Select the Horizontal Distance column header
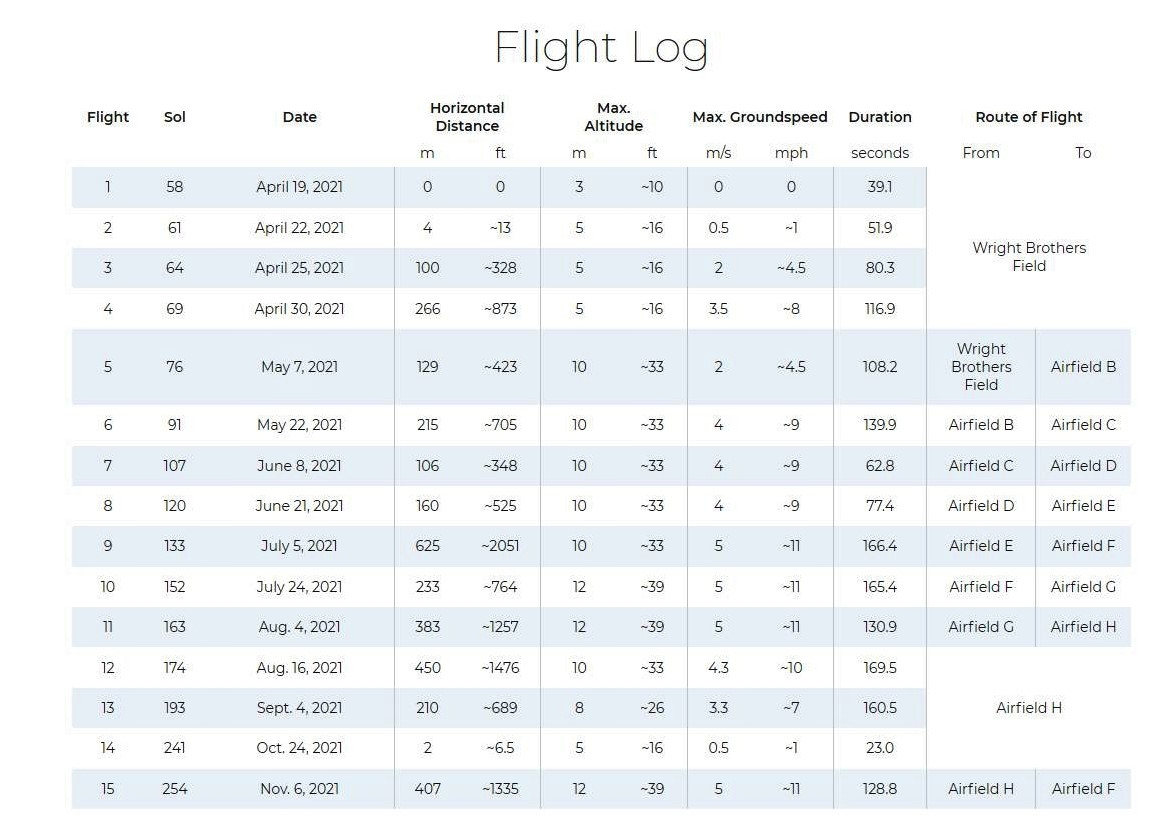 coord(467,117)
